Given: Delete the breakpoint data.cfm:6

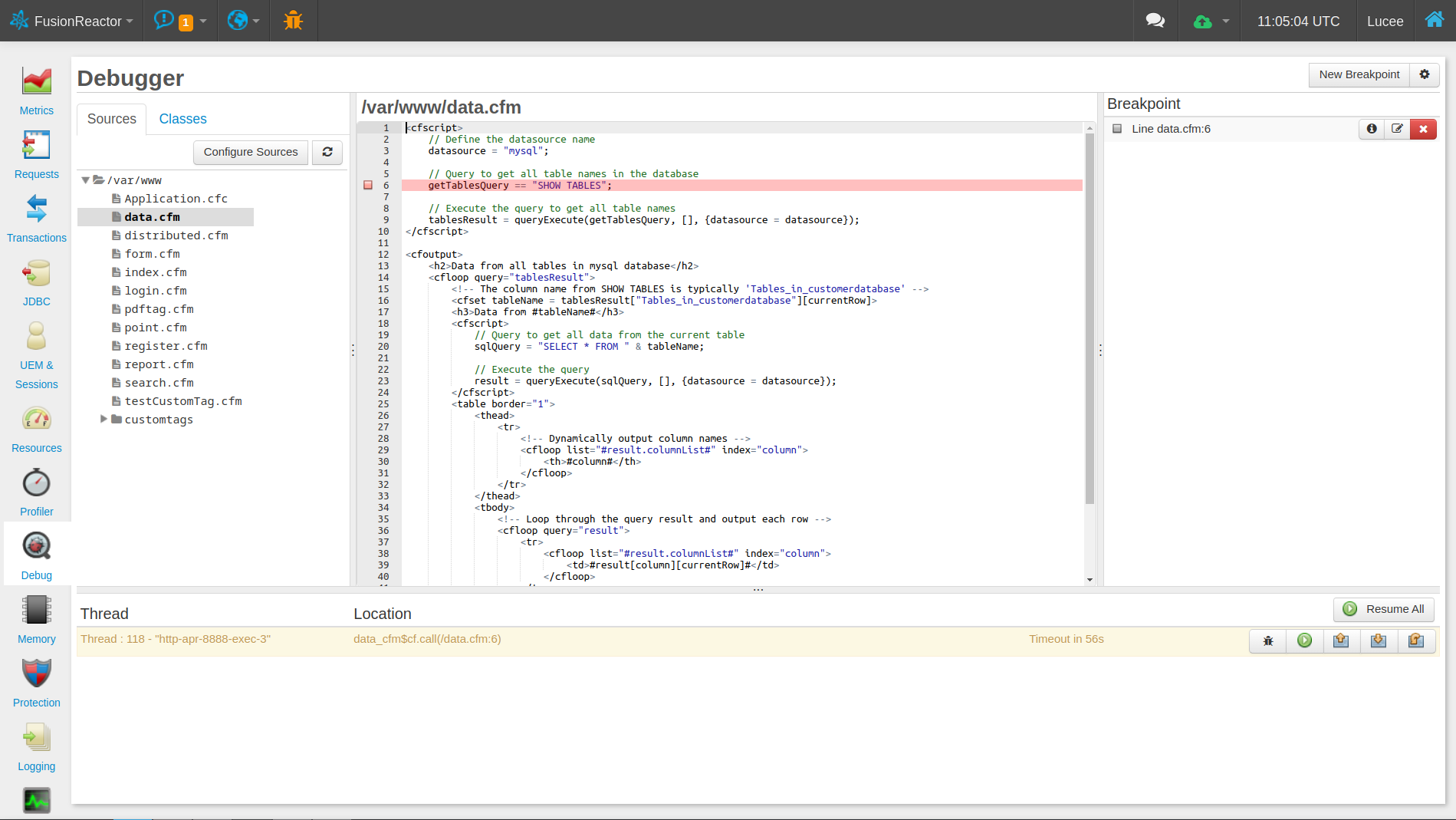Looking at the screenshot, I should [1424, 129].
